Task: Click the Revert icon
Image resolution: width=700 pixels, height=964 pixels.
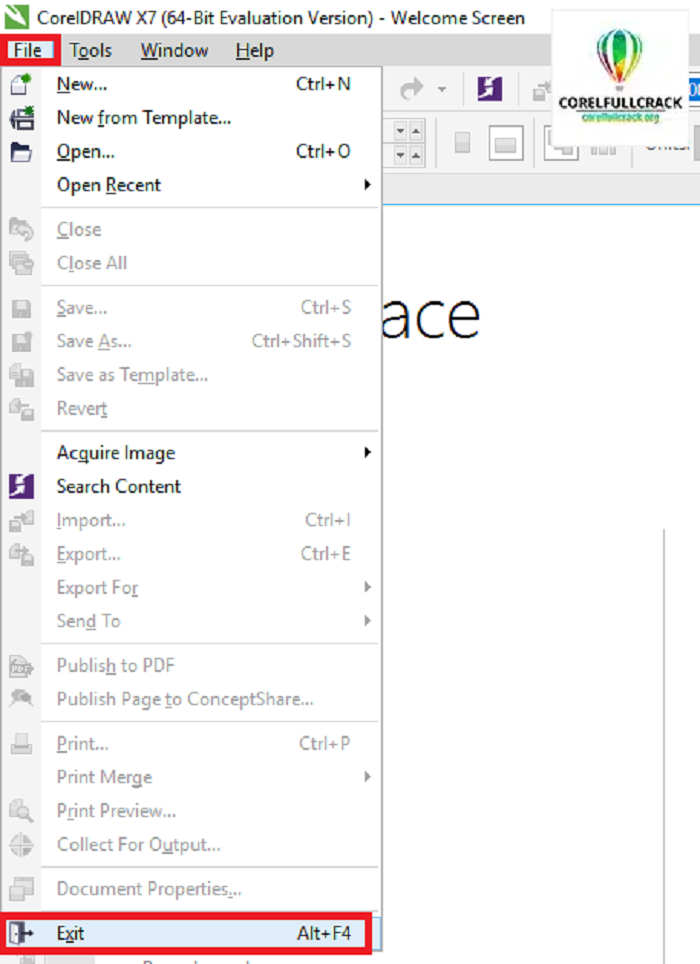Action: 21,409
